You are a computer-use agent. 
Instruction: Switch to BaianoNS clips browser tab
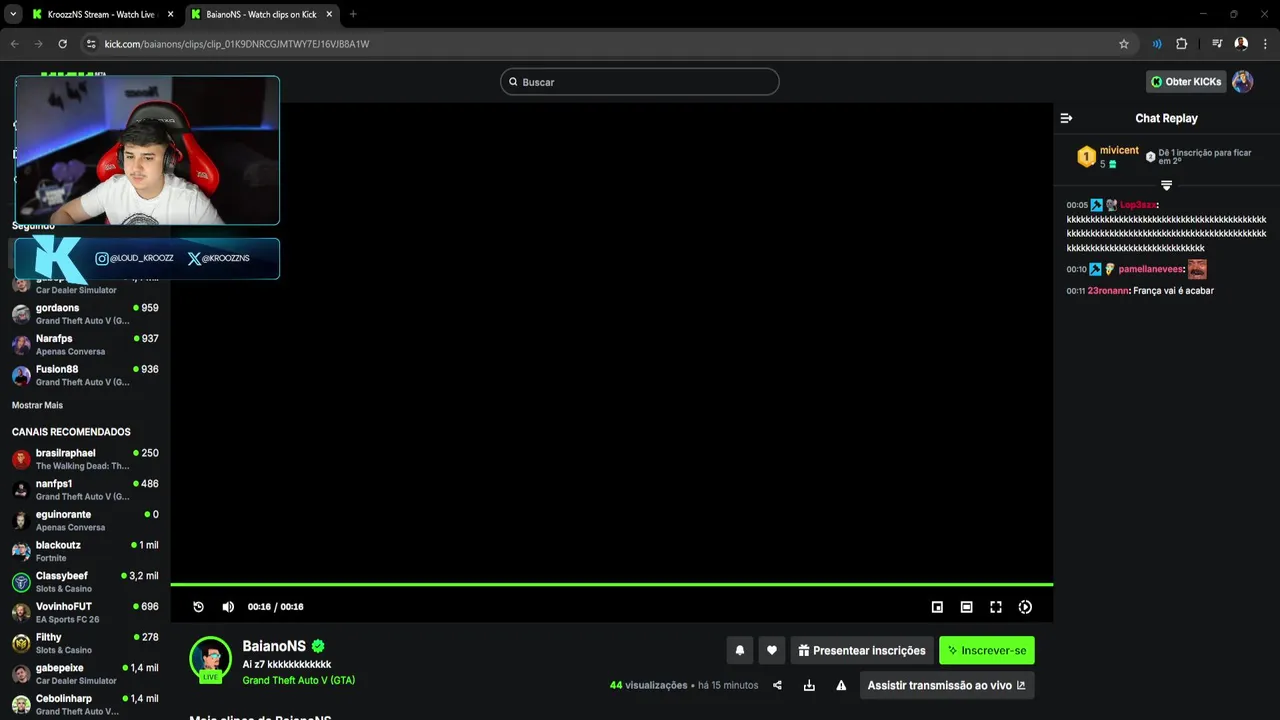point(262,14)
